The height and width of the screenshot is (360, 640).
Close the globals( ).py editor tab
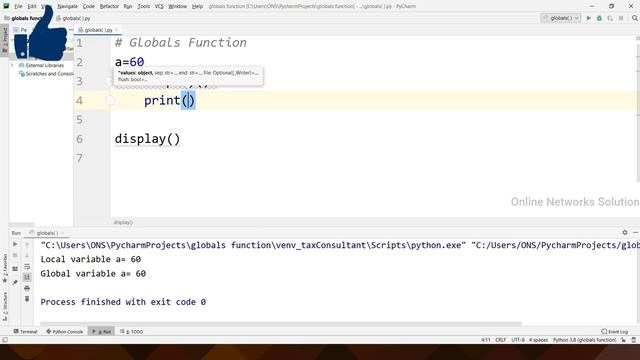pyautogui.click(x=116, y=30)
